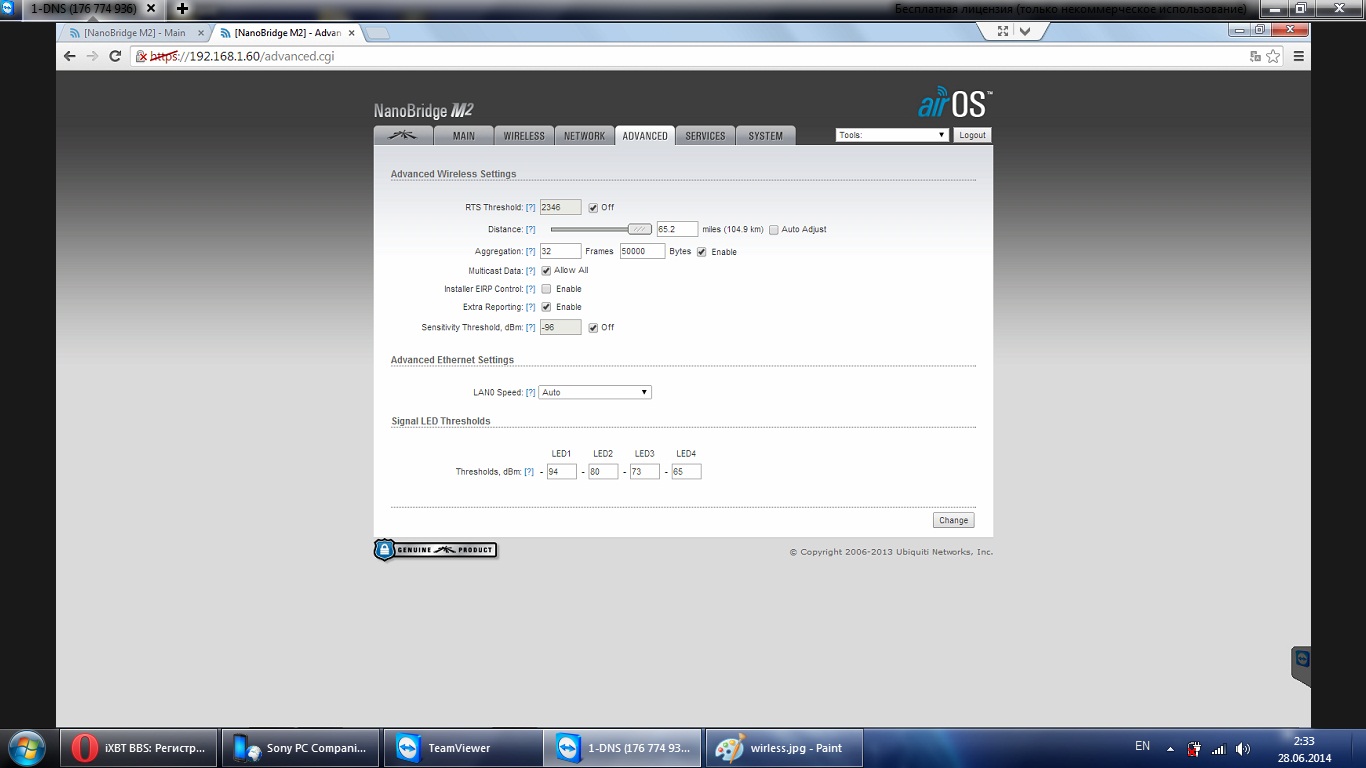The image size is (1366, 768).
Task: Open the wirless.jpg Paint taskbar button
Action: pos(784,748)
